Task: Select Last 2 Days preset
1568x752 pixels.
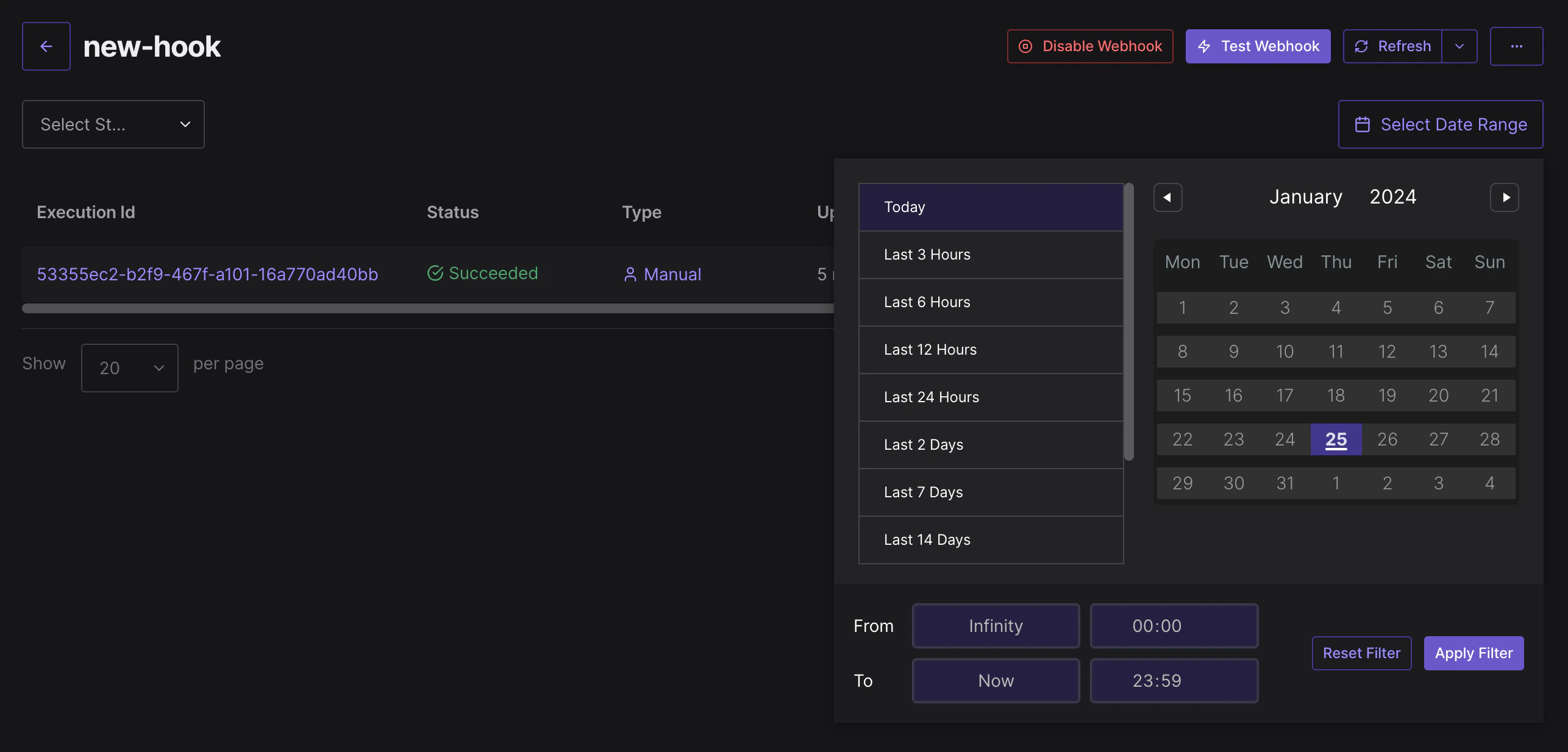Action: pos(991,445)
